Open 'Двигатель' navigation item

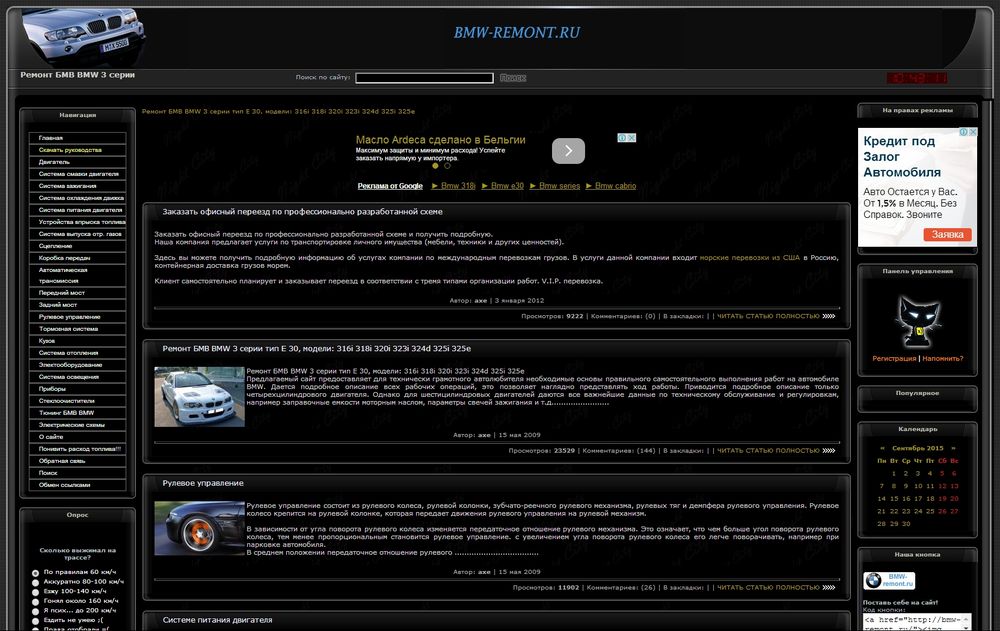pyautogui.click(x=77, y=162)
